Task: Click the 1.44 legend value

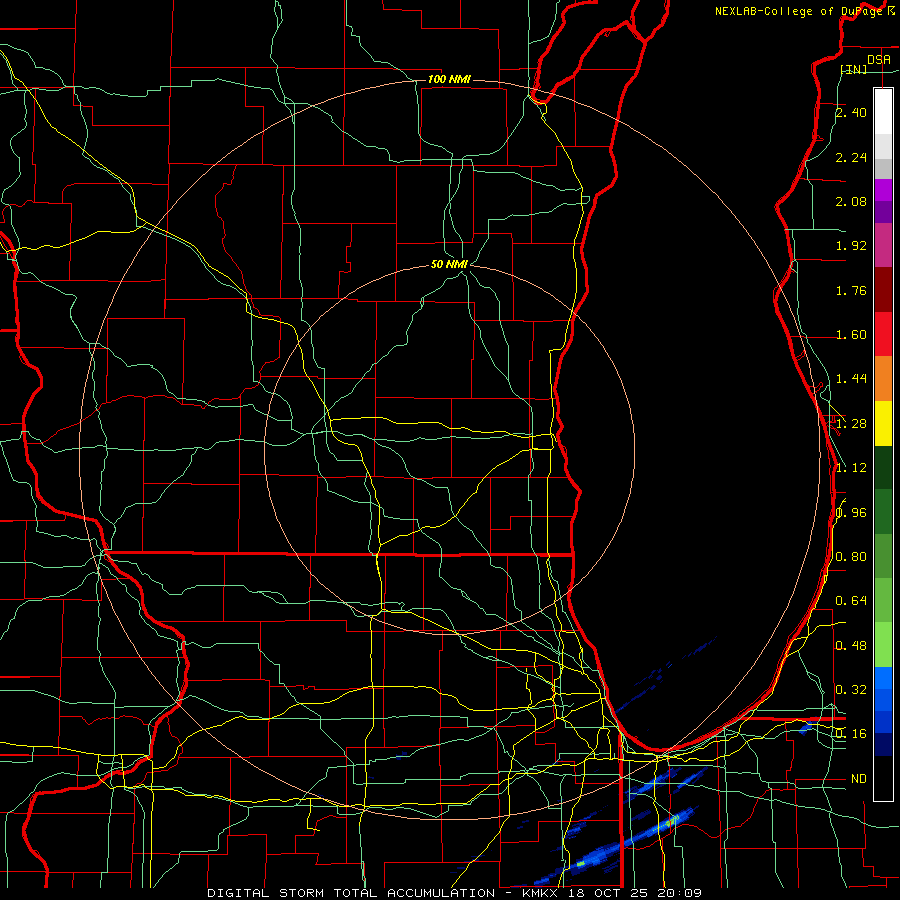Action: pyautogui.click(x=851, y=379)
